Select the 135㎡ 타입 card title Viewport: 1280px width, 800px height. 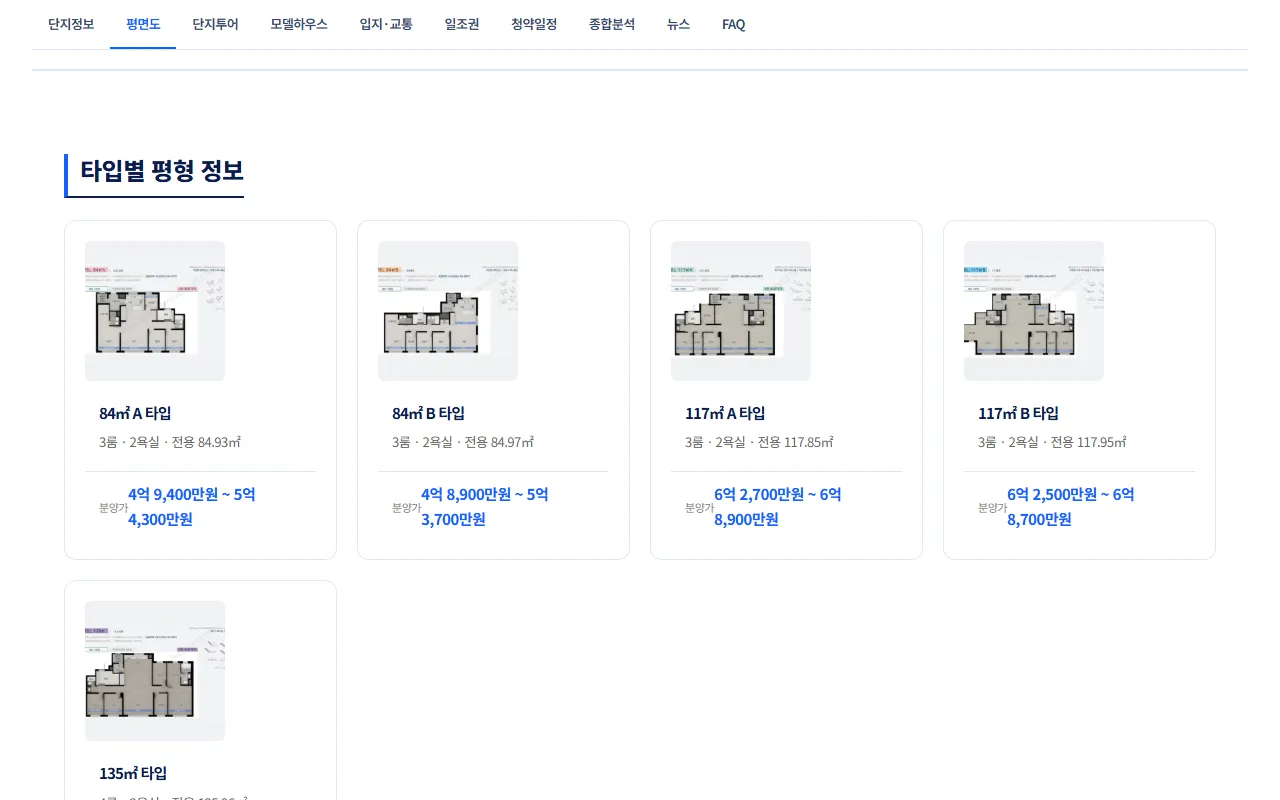click(x=133, y=773)
